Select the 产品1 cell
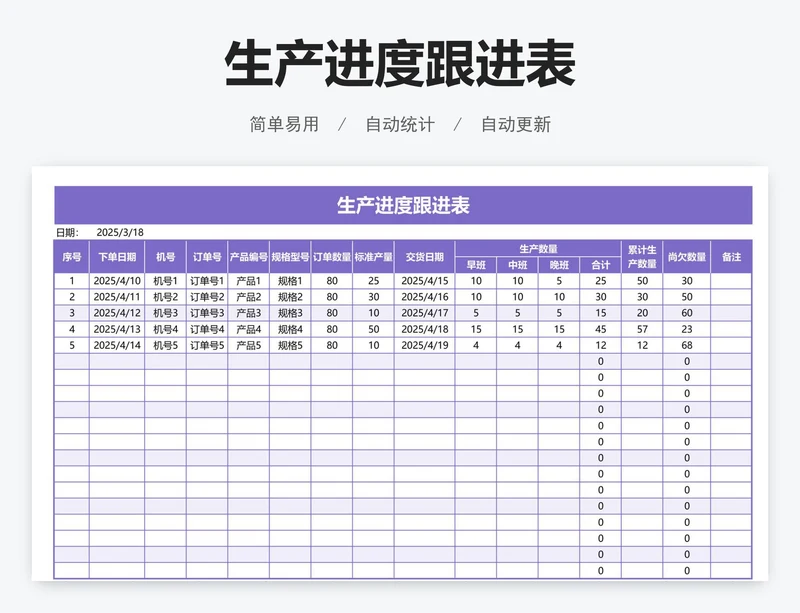Image resolution: width=800 pixels, height=613 pixels. click(248, 281)
